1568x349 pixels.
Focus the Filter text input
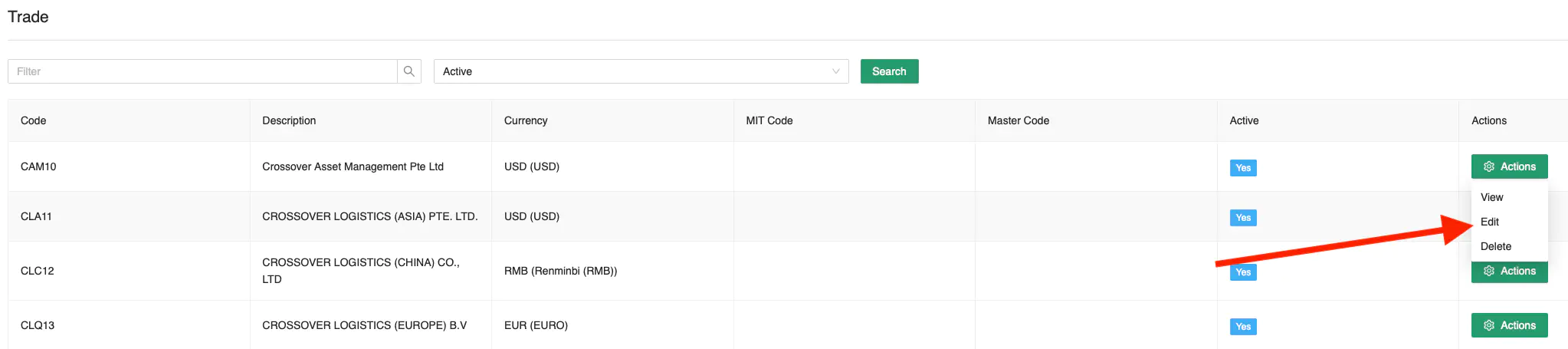pyautogui.click(x=202, y=71)
